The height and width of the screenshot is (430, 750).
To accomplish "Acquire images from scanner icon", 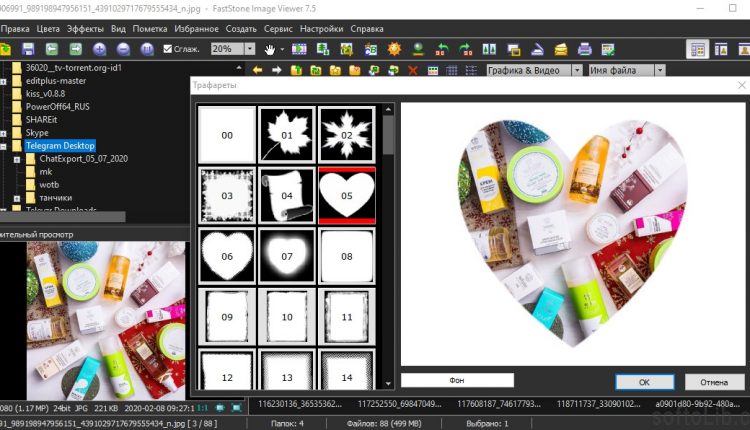I will pos(537,49).
